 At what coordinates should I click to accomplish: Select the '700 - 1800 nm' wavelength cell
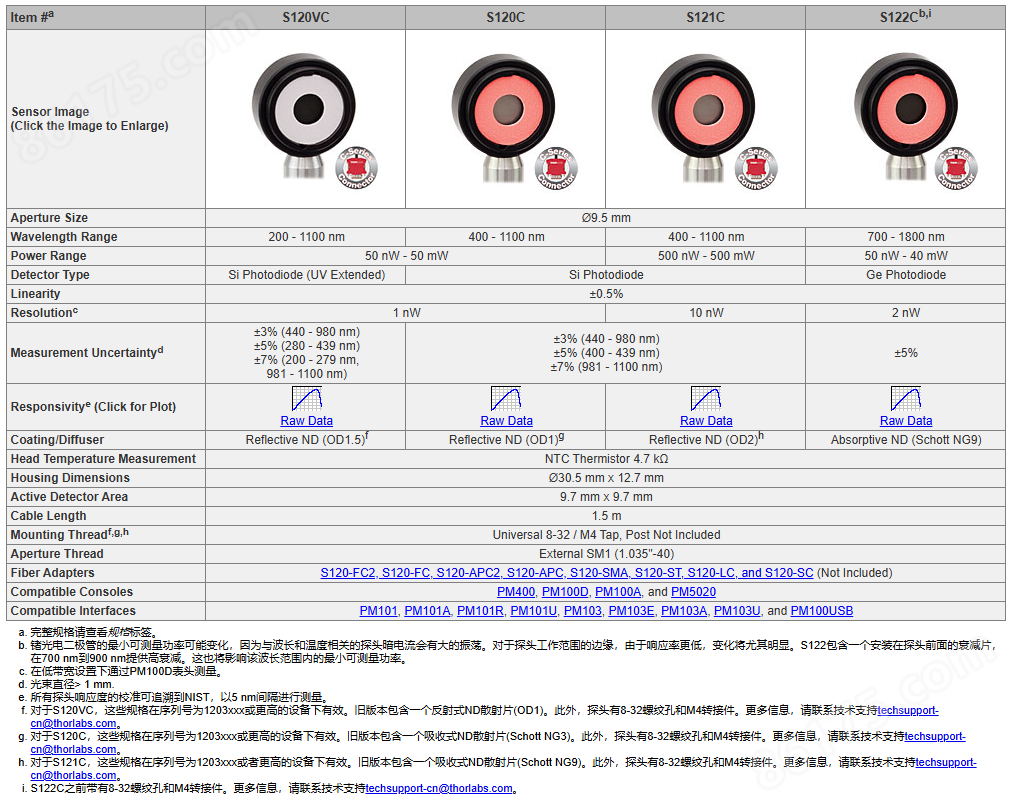[x=906, y=237]
